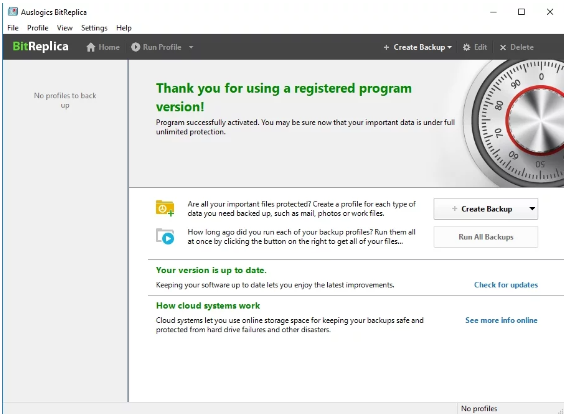Image resolution: width=574 pixels, height=419 pixels.
Task: Open the Profile menu
Action: coord(38,28)
